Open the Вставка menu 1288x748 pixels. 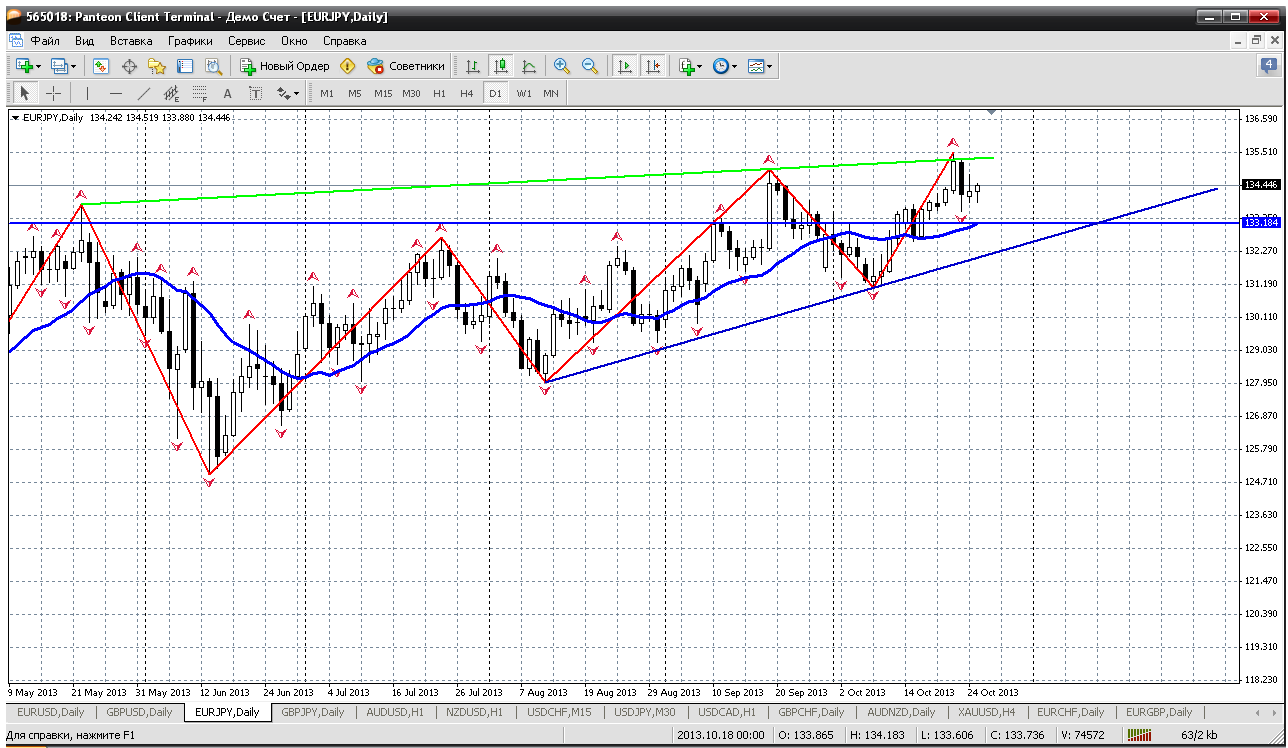click(x=131, y=41)
